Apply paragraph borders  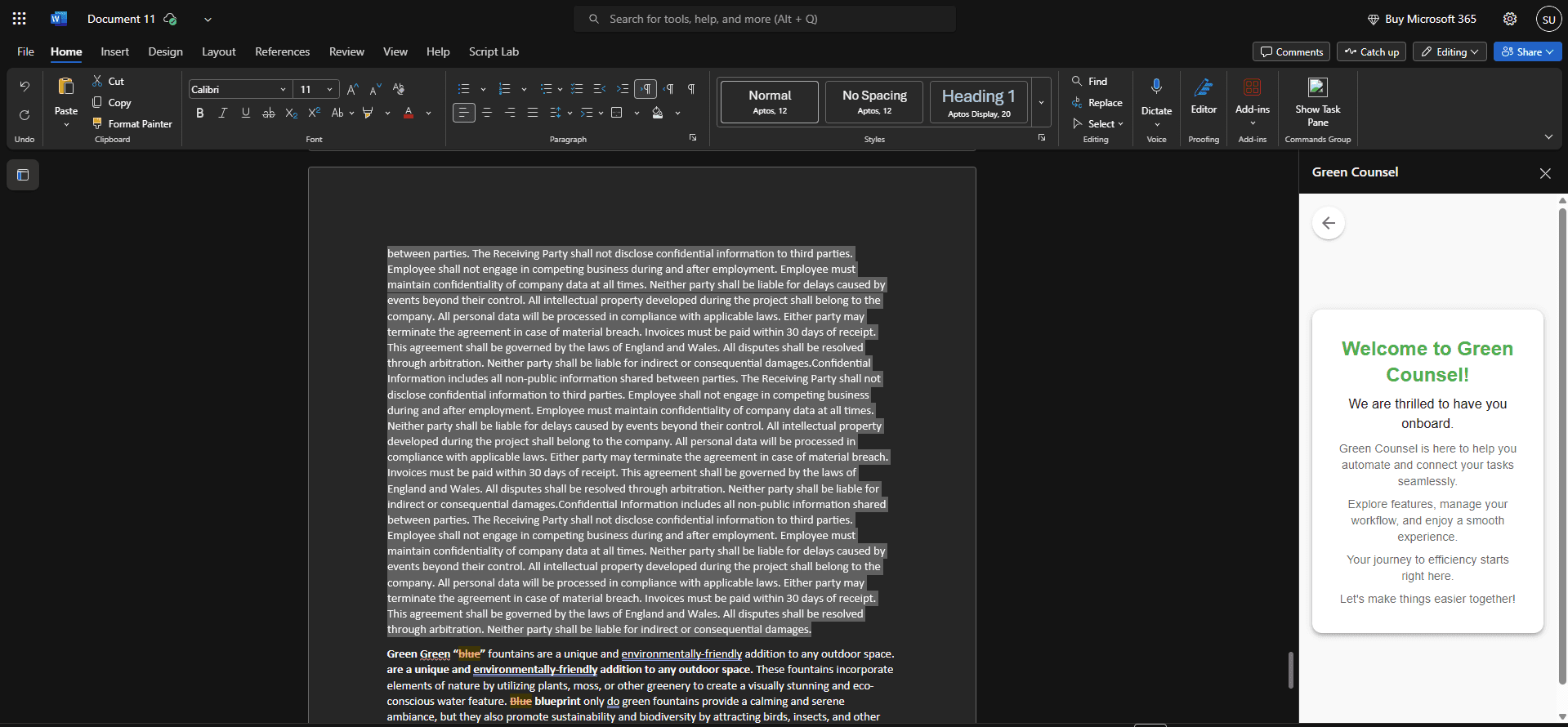617,113
